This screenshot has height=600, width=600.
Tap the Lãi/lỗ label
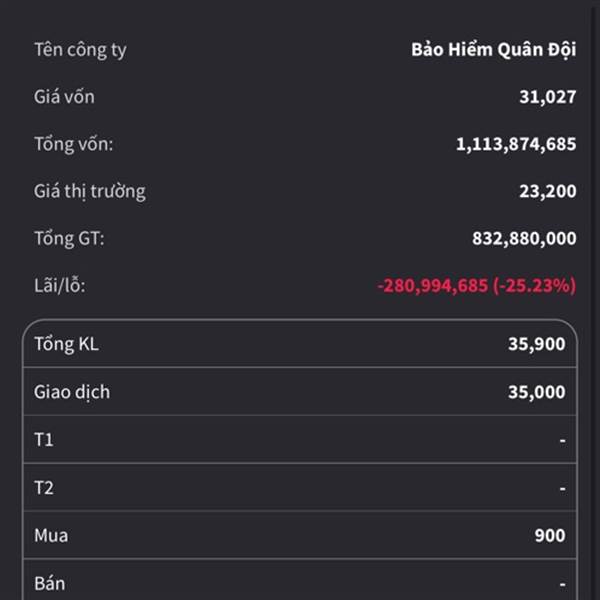60,285
